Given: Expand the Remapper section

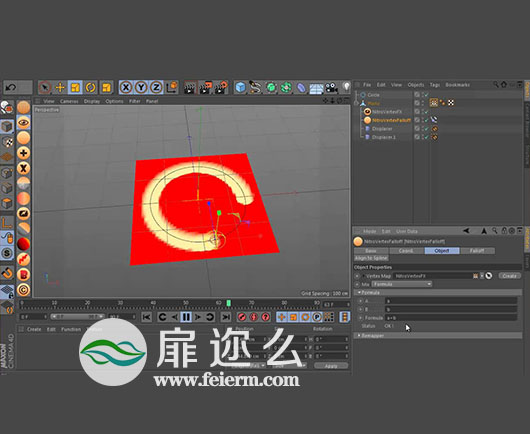Looking at the screenshot, I should point(359,335).
